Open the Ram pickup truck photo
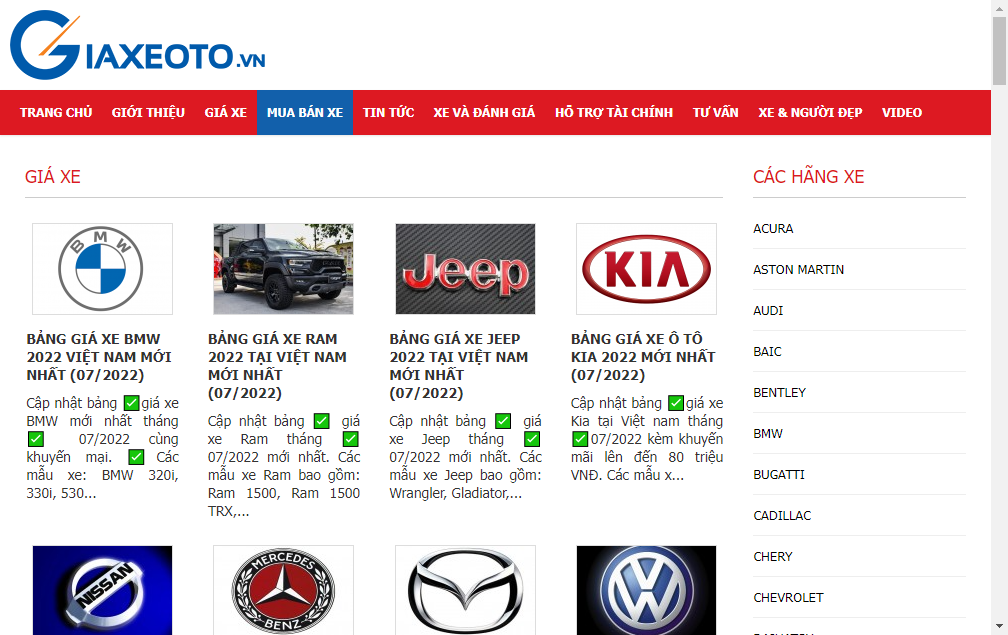The image size is (1008, 635). (x=284, y=269)
